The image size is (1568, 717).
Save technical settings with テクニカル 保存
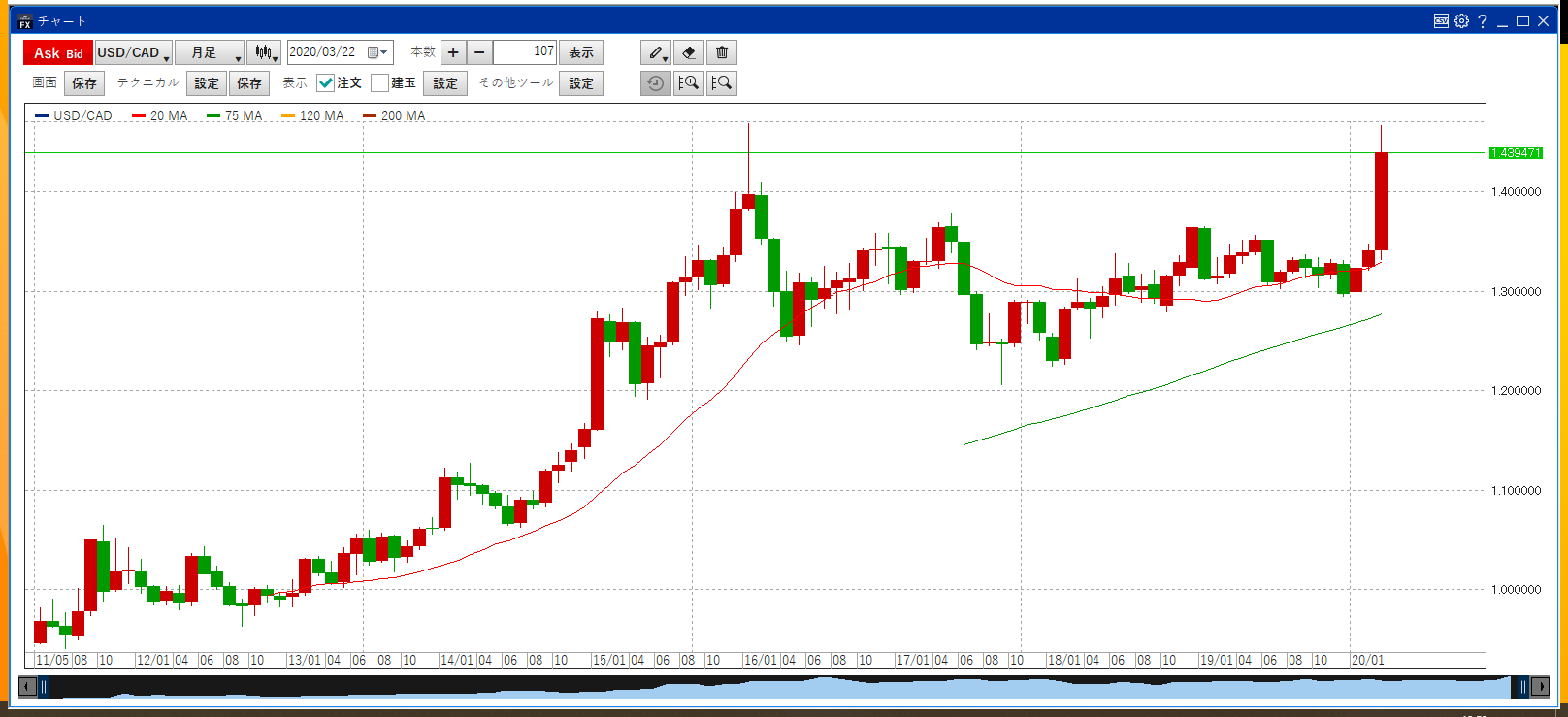[249, 83]
